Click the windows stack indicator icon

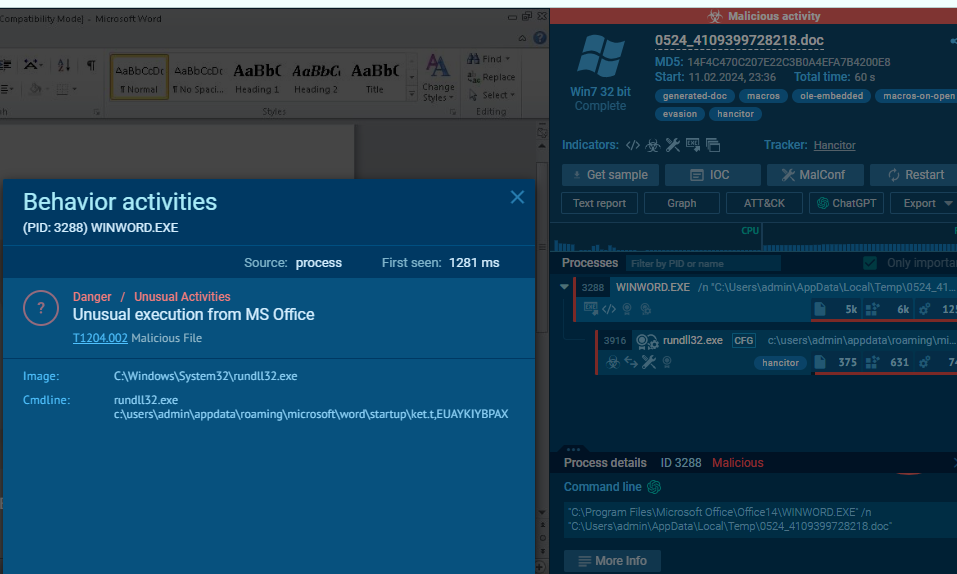pyautogui.click(x=713, y=145)
